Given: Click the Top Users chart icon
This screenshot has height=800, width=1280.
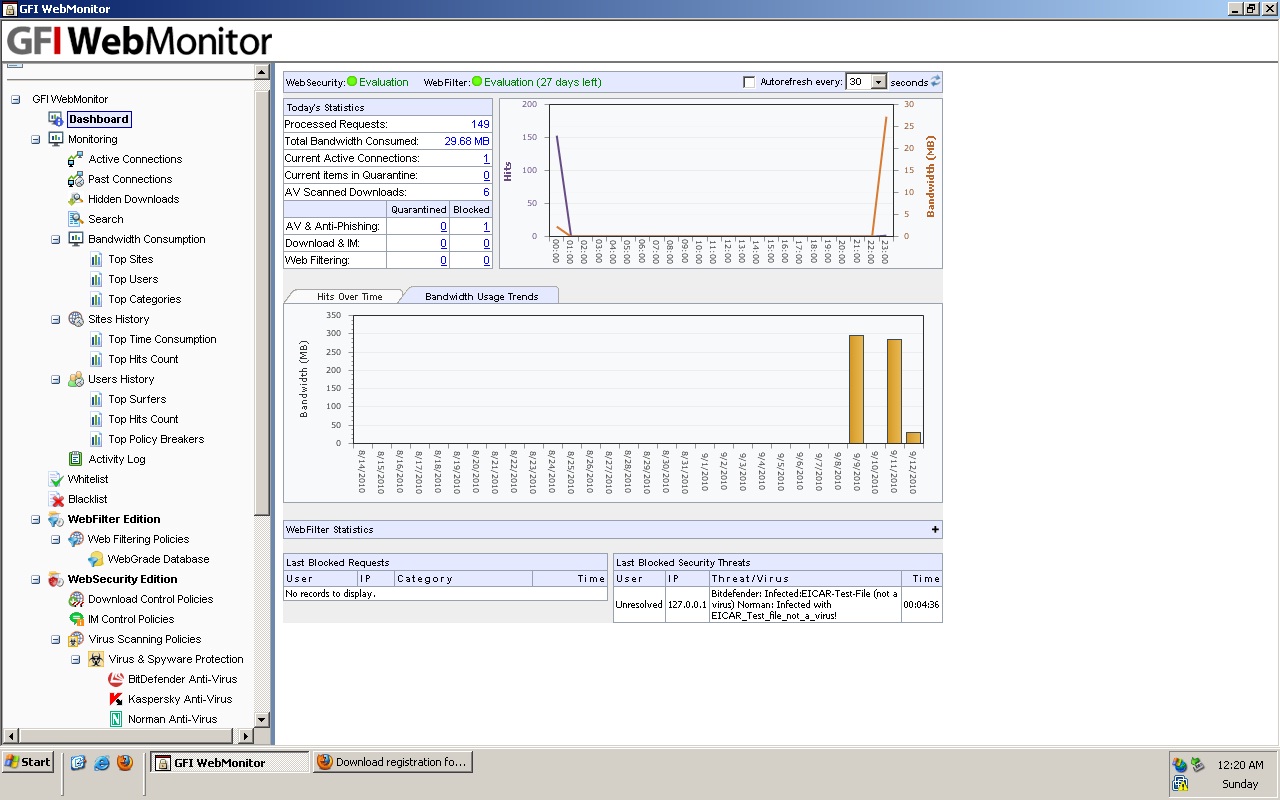Looking at the screenshot, I should [x=96, y=279].
